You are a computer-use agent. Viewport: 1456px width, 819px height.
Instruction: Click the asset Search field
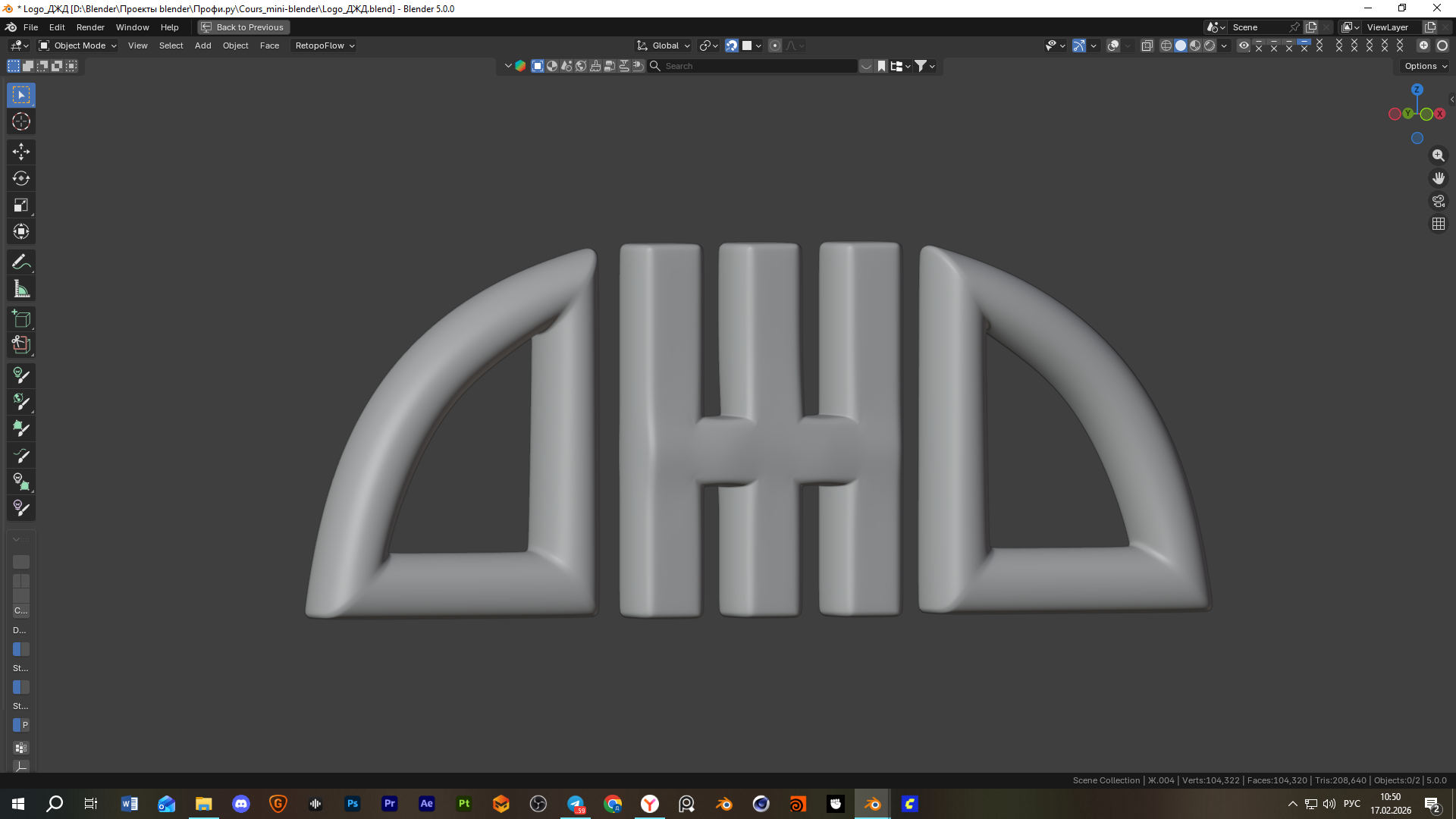[x=758, y=66]
